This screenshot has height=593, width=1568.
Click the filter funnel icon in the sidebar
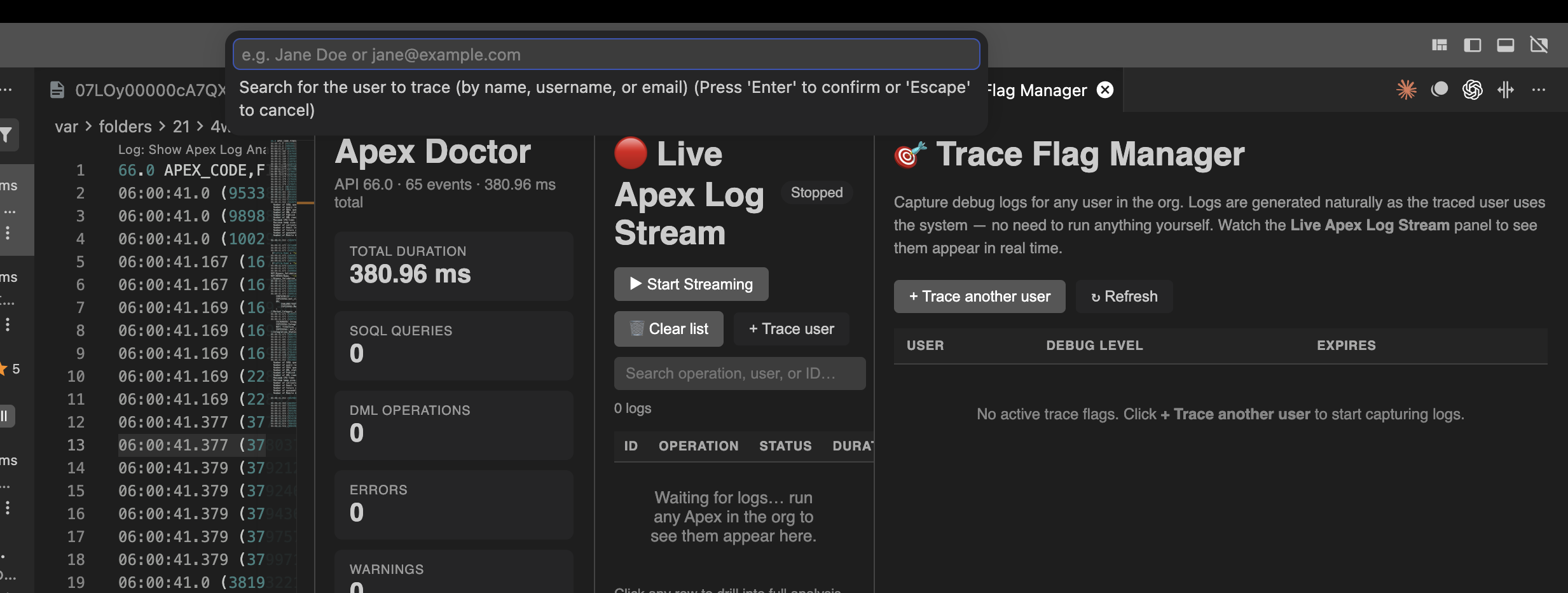[x=6, y=135]
